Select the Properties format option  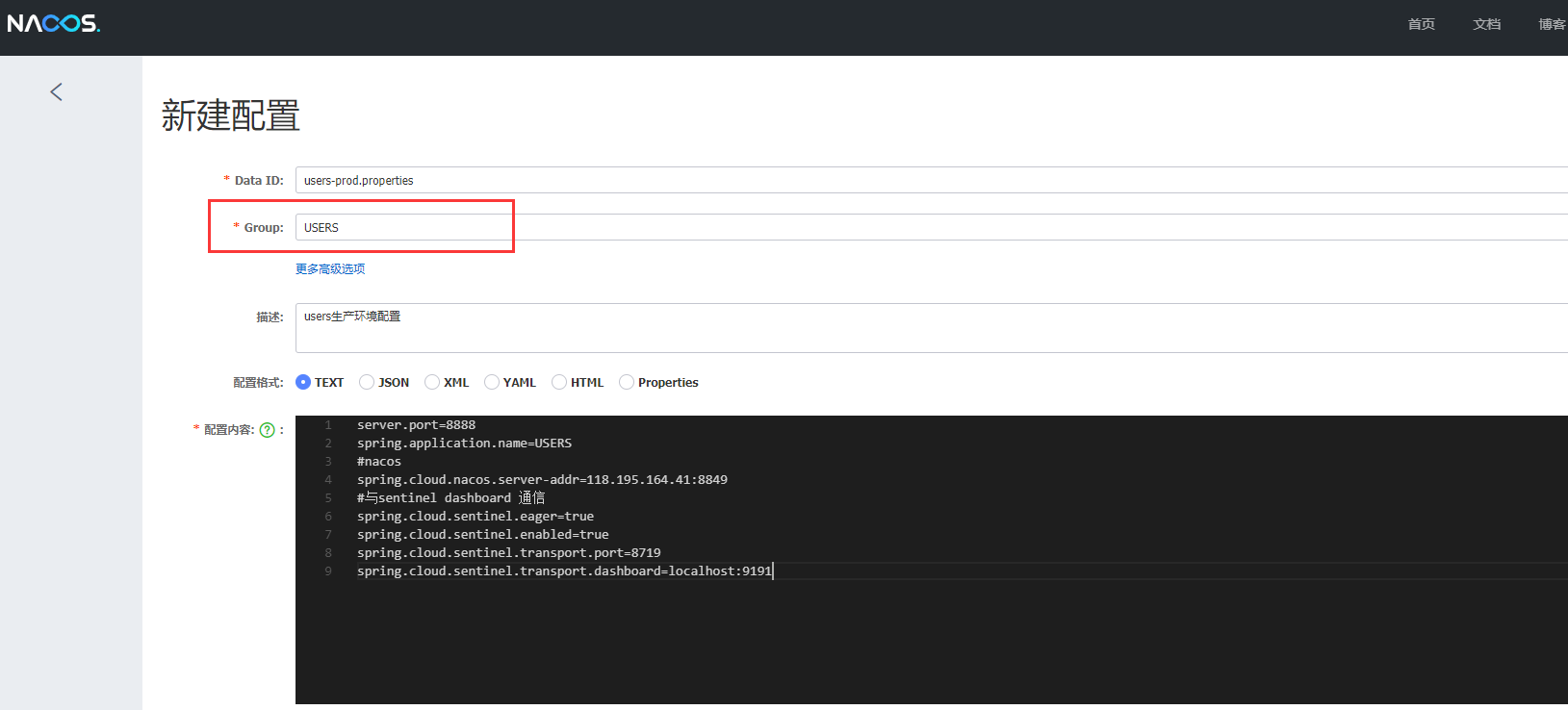(x=627, y=382)
